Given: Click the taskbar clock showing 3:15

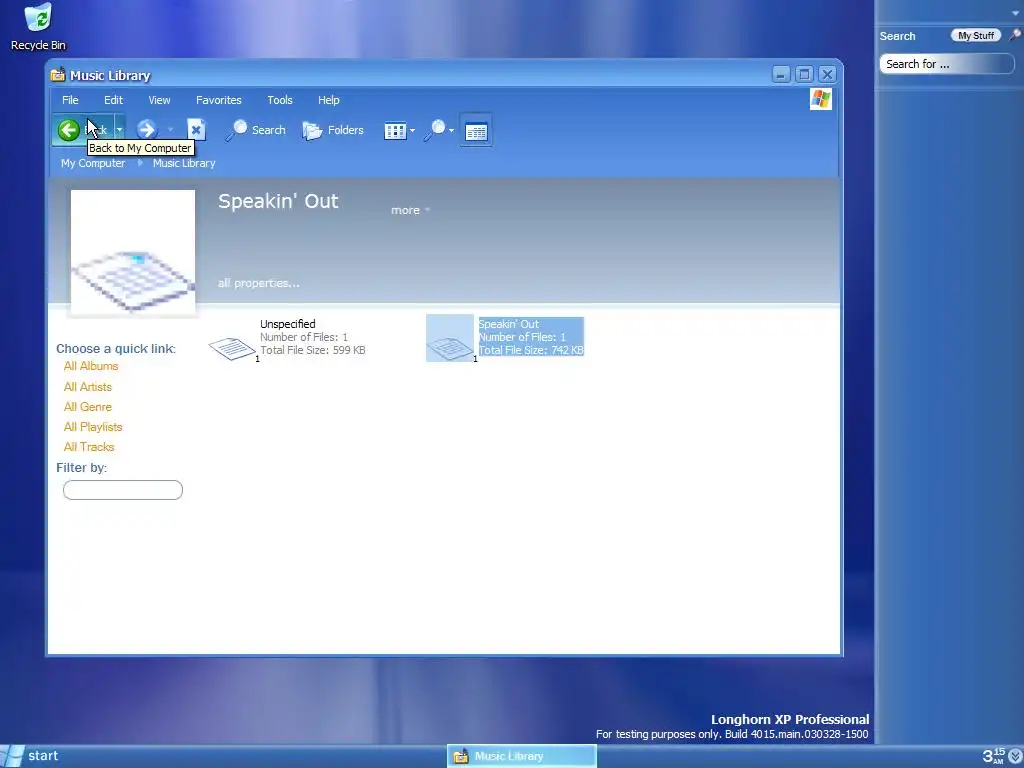Looking at the screenshot, I should [993, 756].
